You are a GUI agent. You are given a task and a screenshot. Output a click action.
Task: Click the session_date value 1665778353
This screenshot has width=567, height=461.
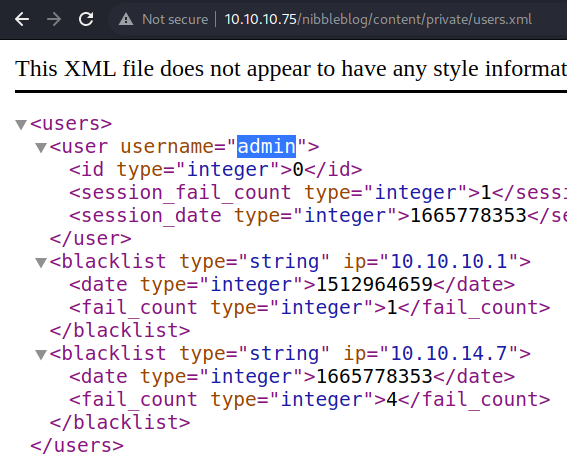click(x=468, y=215)
